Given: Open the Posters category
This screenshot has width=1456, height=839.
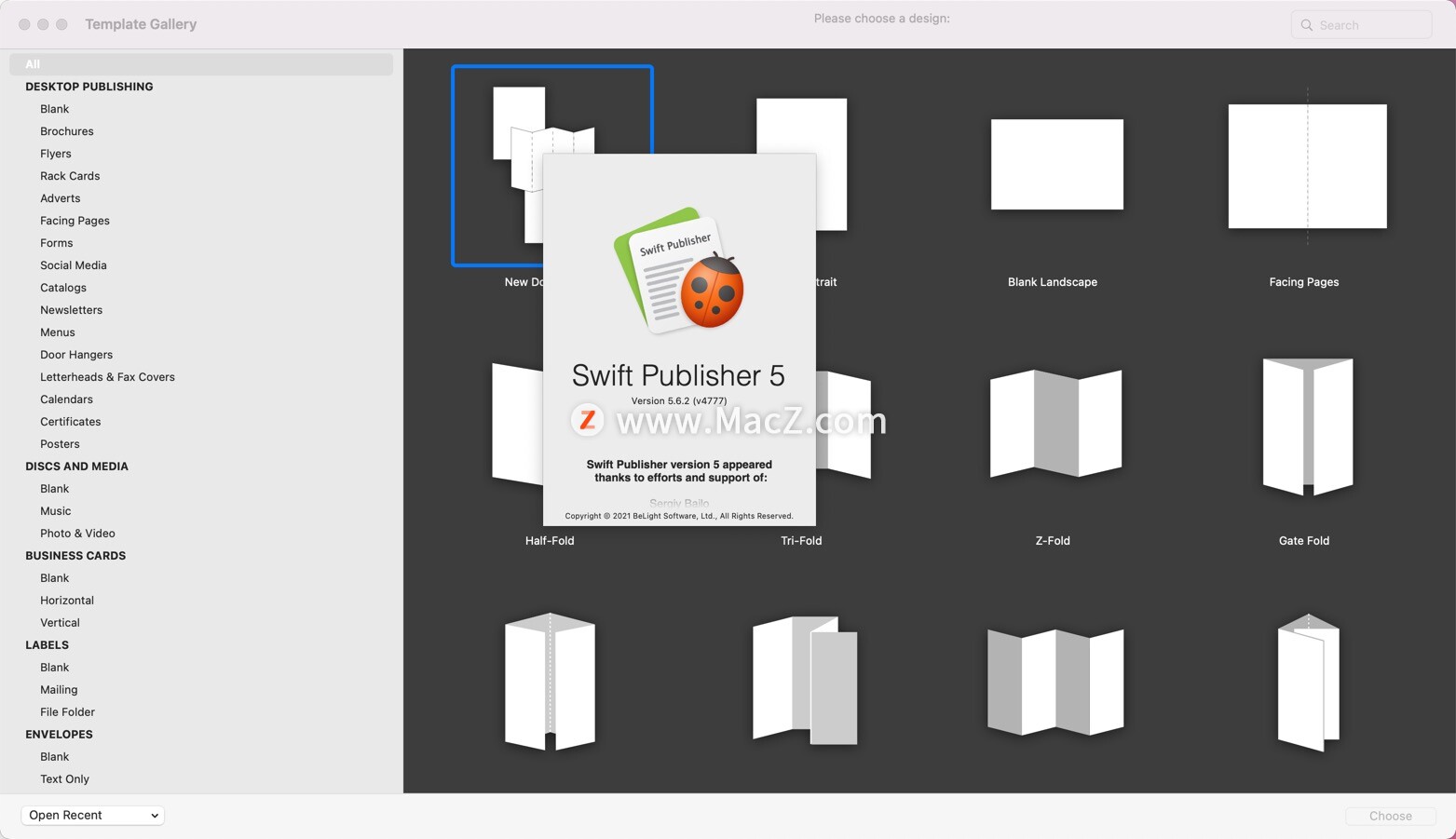Looking at the screenshot, I should (60, 444).
